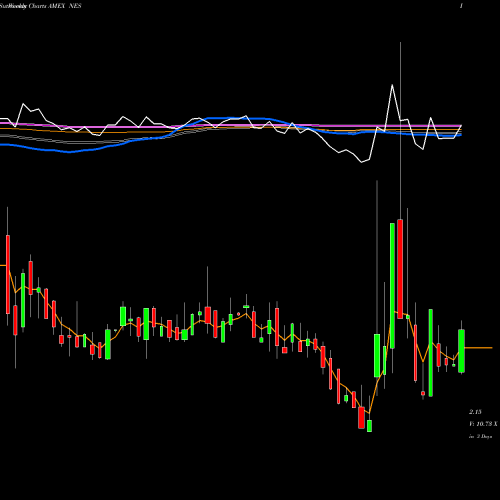The image size is (500, 500).
Task: Select the tallest red candlestick body
Action: (x=400, y=269)
